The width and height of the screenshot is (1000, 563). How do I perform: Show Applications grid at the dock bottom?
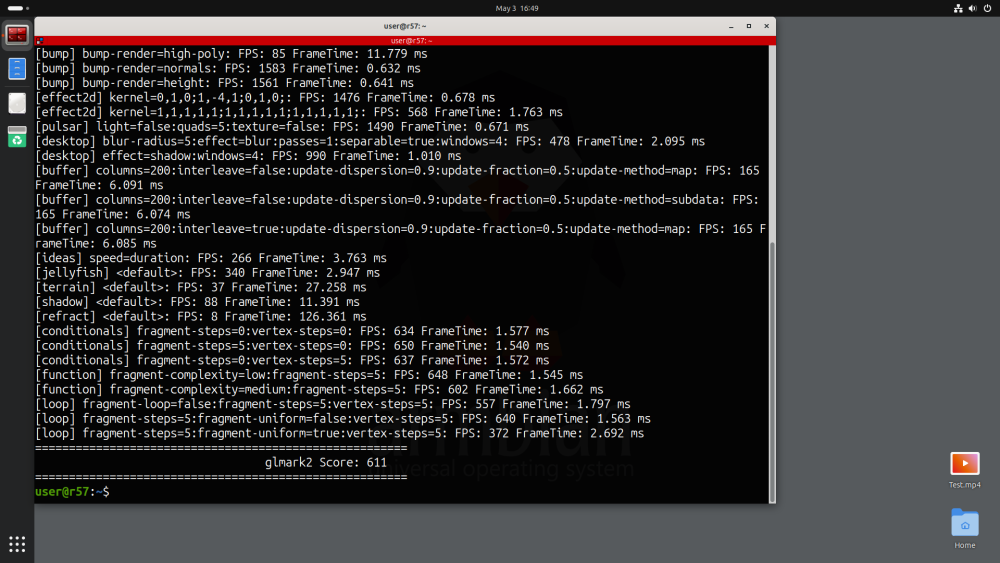17,544
